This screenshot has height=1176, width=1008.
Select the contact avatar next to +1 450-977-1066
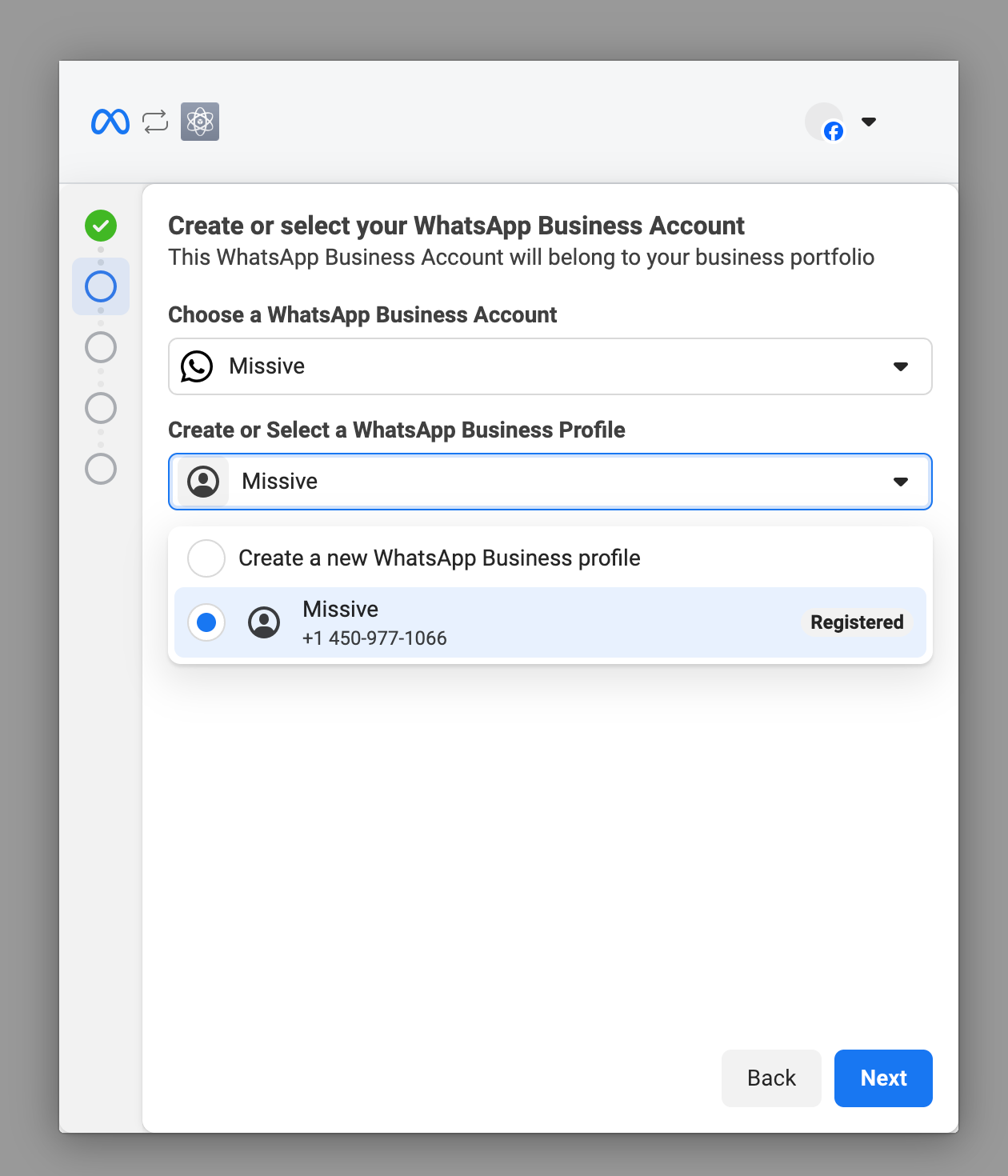pyautogui.click(x=265, y=622)
